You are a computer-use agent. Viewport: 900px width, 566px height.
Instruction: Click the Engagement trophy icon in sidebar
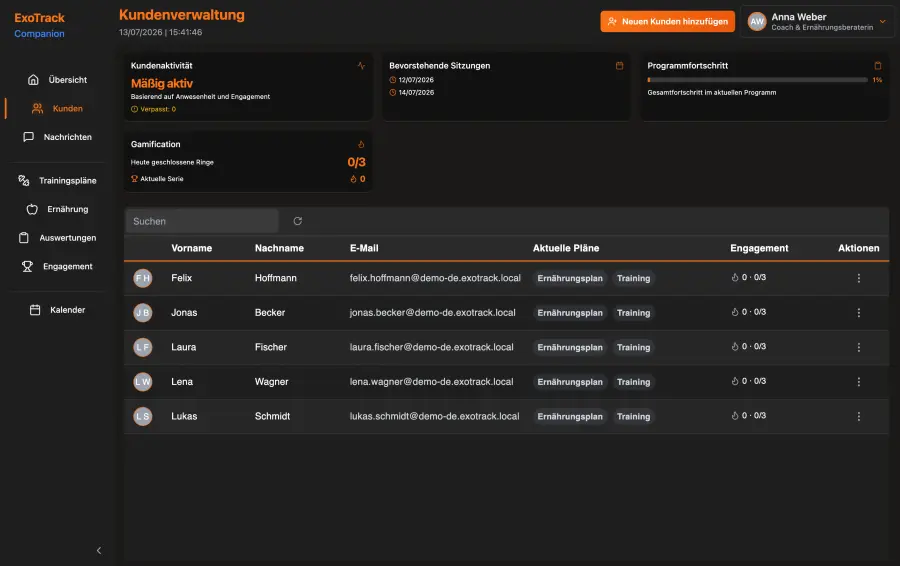click(x=27, y=267)
